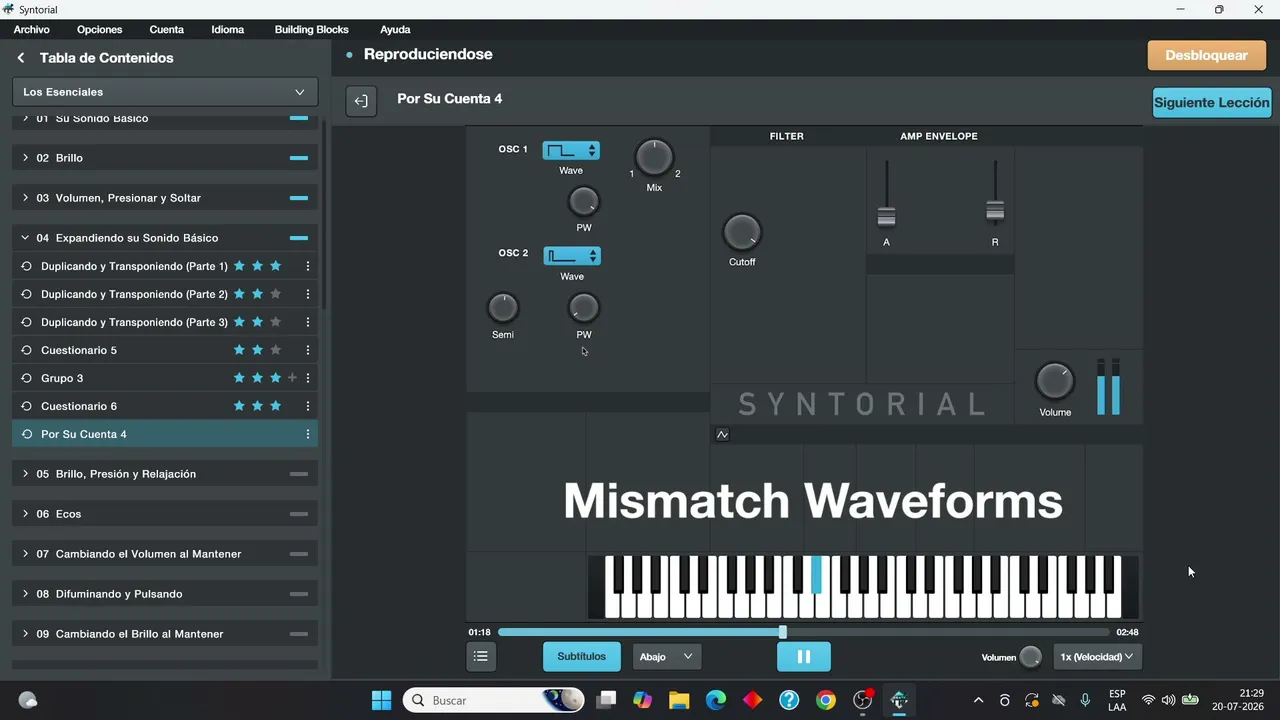Expand chapter 09 Cambiando el Brillo al Mantener
This screenshot has height=720, width=1280.
(165, 634)
